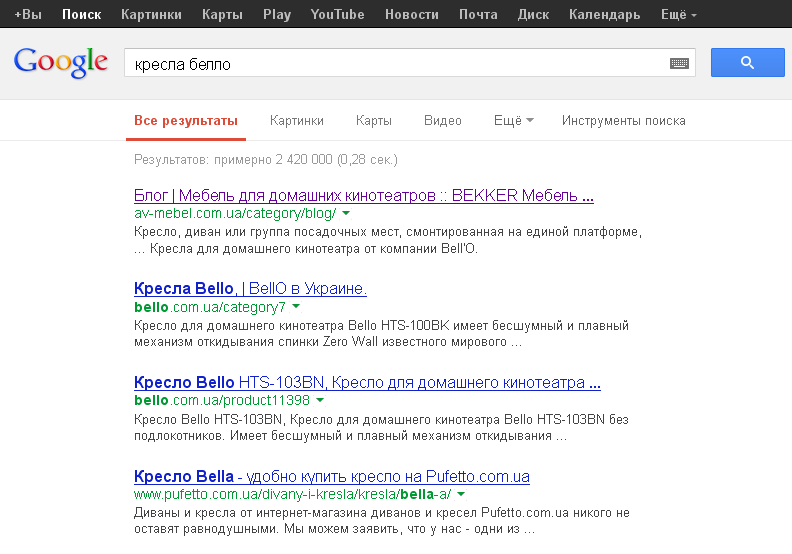Switch to the Видео results tab
792x554 pixels.
(x=442, y=121)
